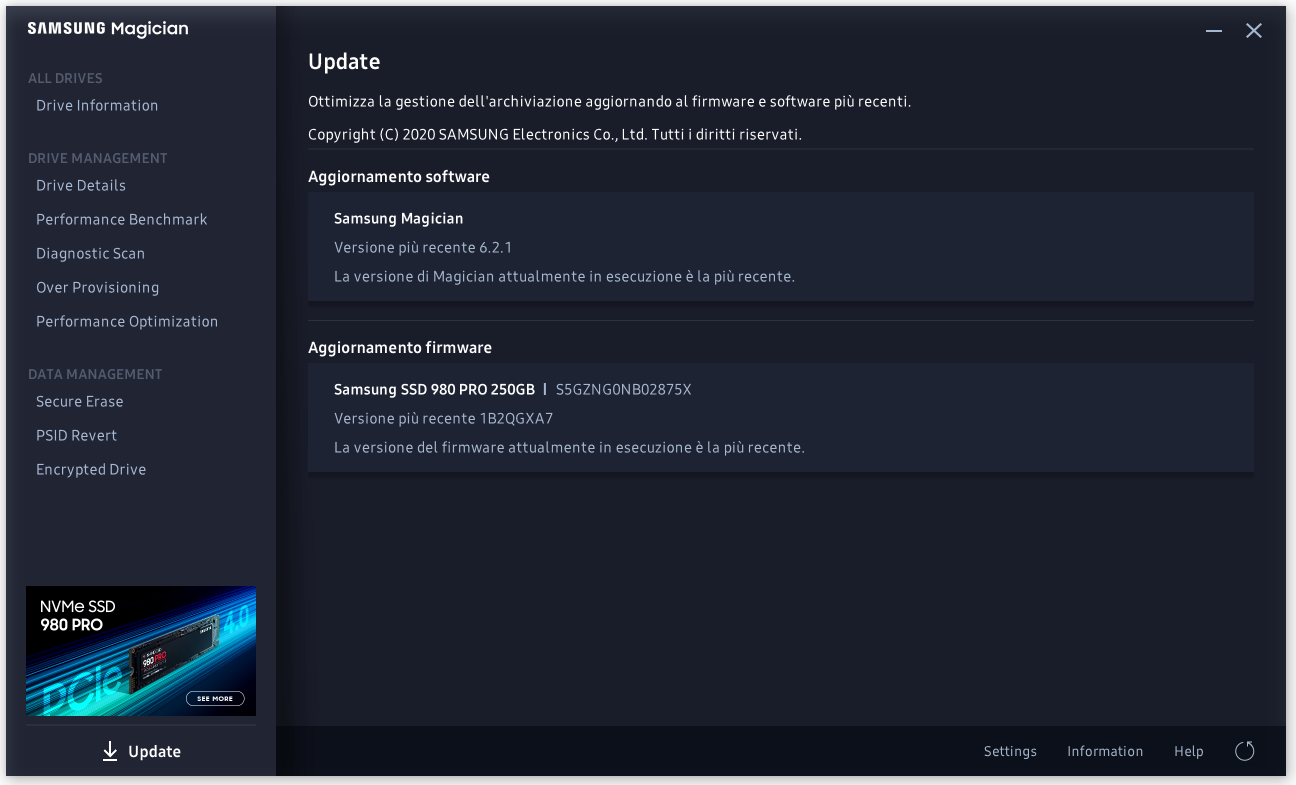Open Help

pyautogui.click(x=1189, y=751)
